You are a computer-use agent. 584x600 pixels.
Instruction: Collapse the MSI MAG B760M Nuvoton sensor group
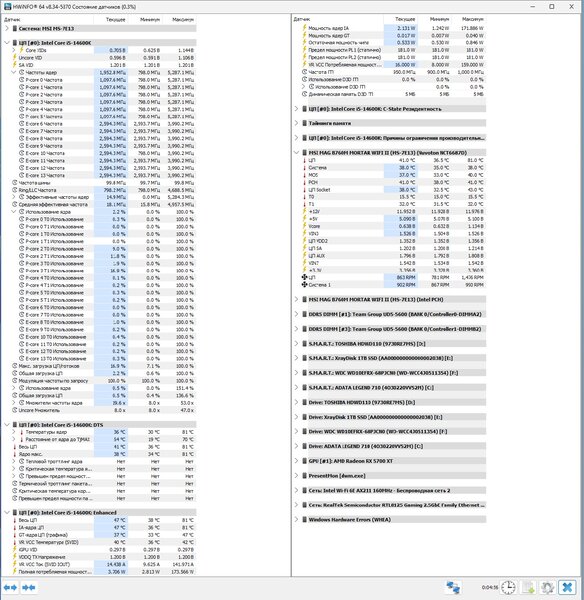pos(296,152)
